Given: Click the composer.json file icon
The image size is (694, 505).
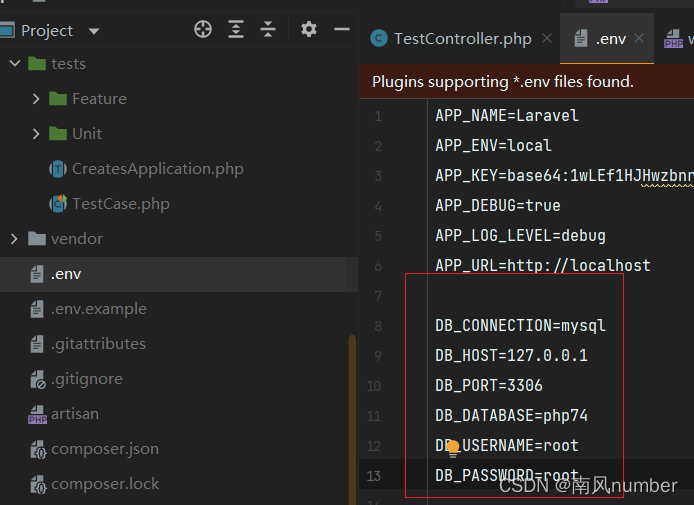Looking at the screenshot, I should pyautogui.click(x=38, y=450).
